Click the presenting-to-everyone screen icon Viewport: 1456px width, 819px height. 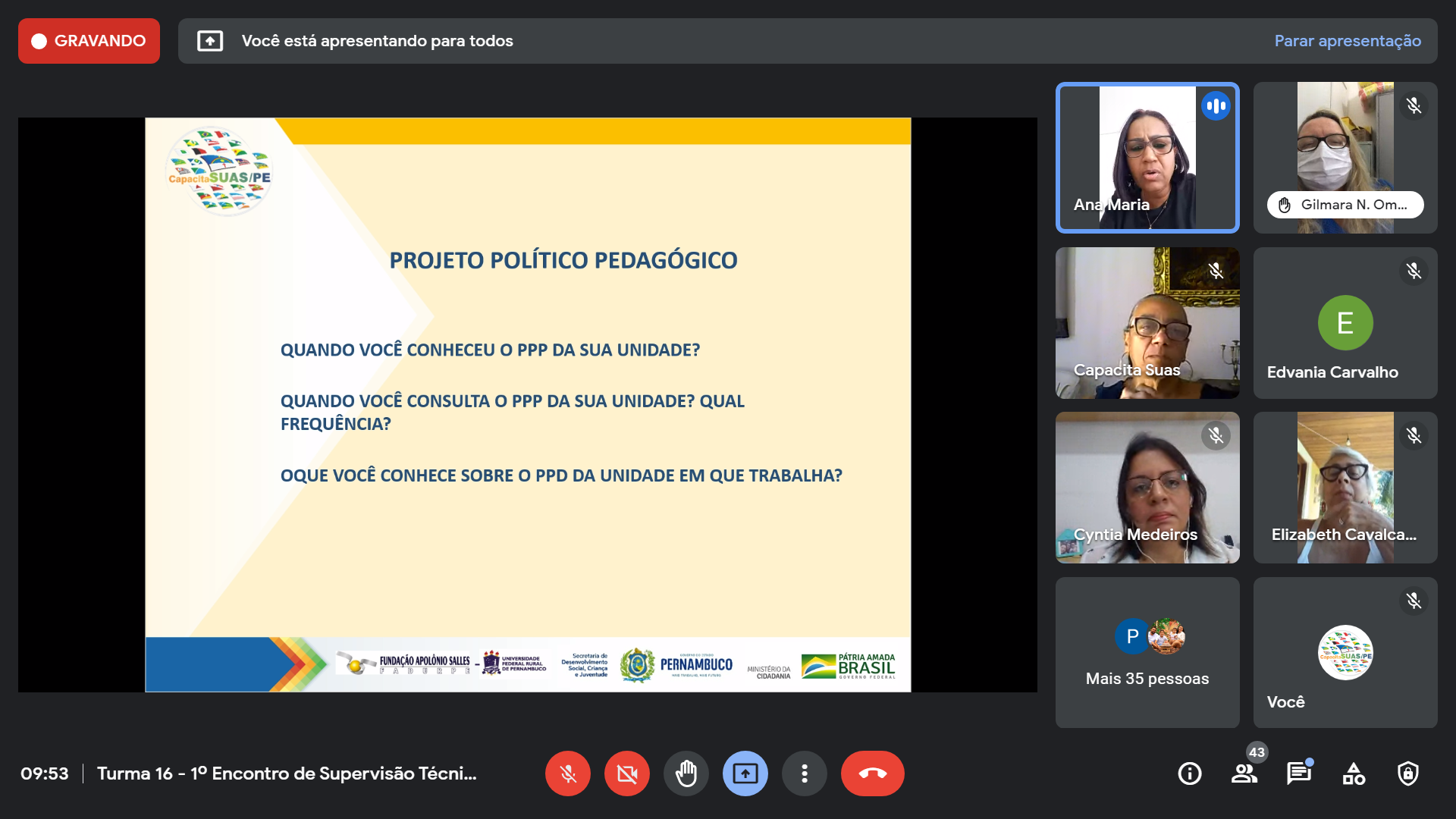click(210, 41)
